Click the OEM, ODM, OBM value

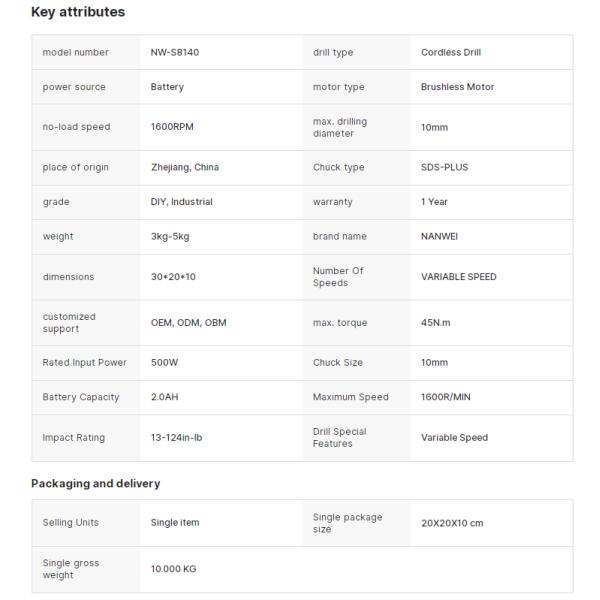pyautogui.click(x=188, y=322)
